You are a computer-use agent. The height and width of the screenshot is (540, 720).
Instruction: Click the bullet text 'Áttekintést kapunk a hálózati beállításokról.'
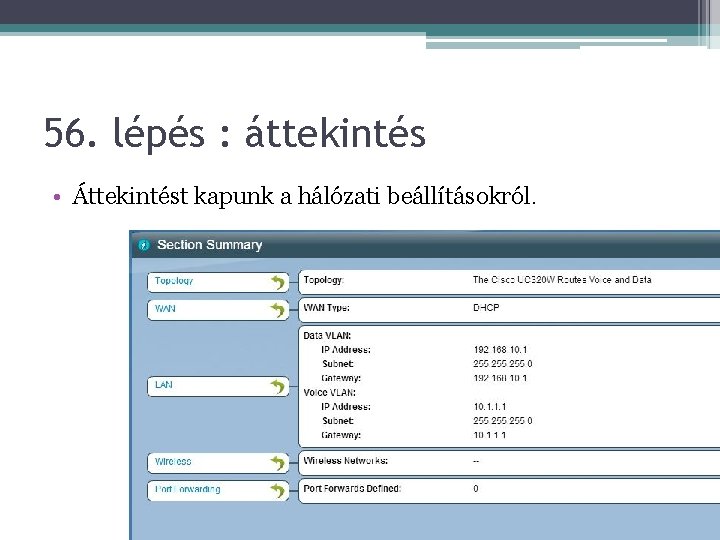pos(304,196)
